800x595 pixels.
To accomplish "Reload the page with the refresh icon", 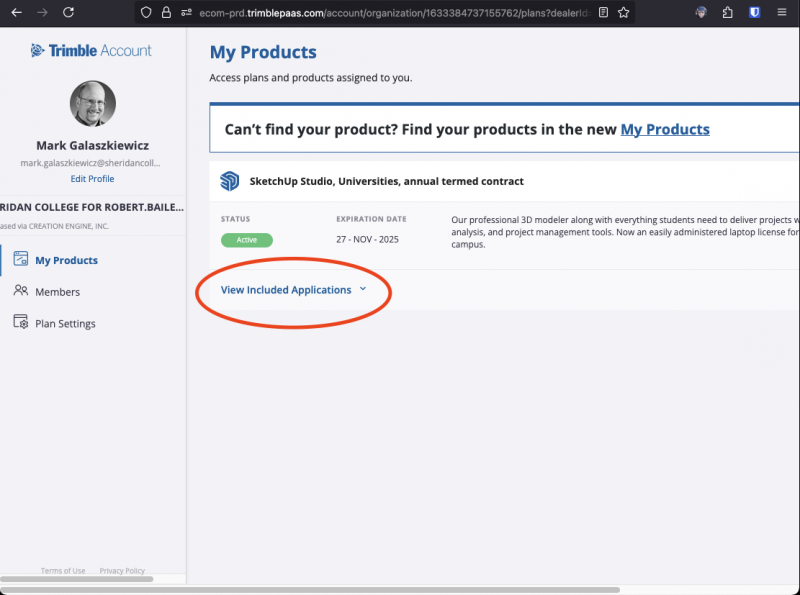I will 68,13.
